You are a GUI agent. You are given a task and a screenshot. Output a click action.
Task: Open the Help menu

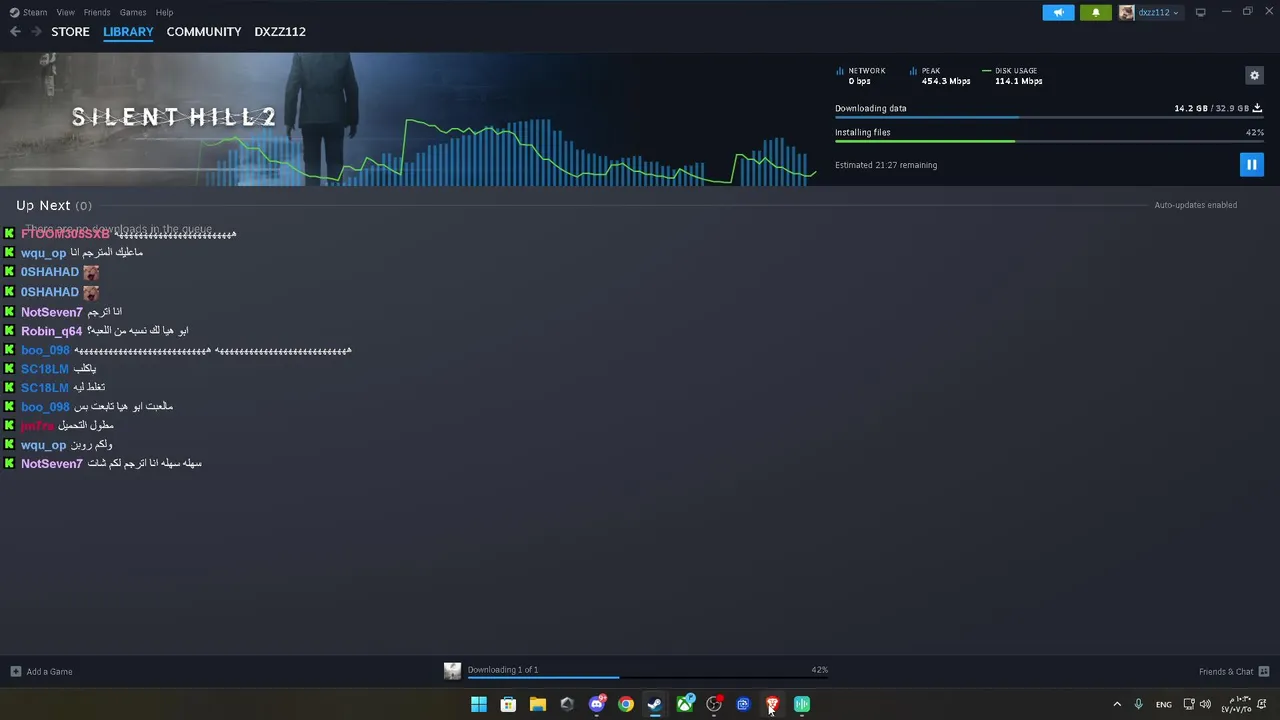point(164,12)
